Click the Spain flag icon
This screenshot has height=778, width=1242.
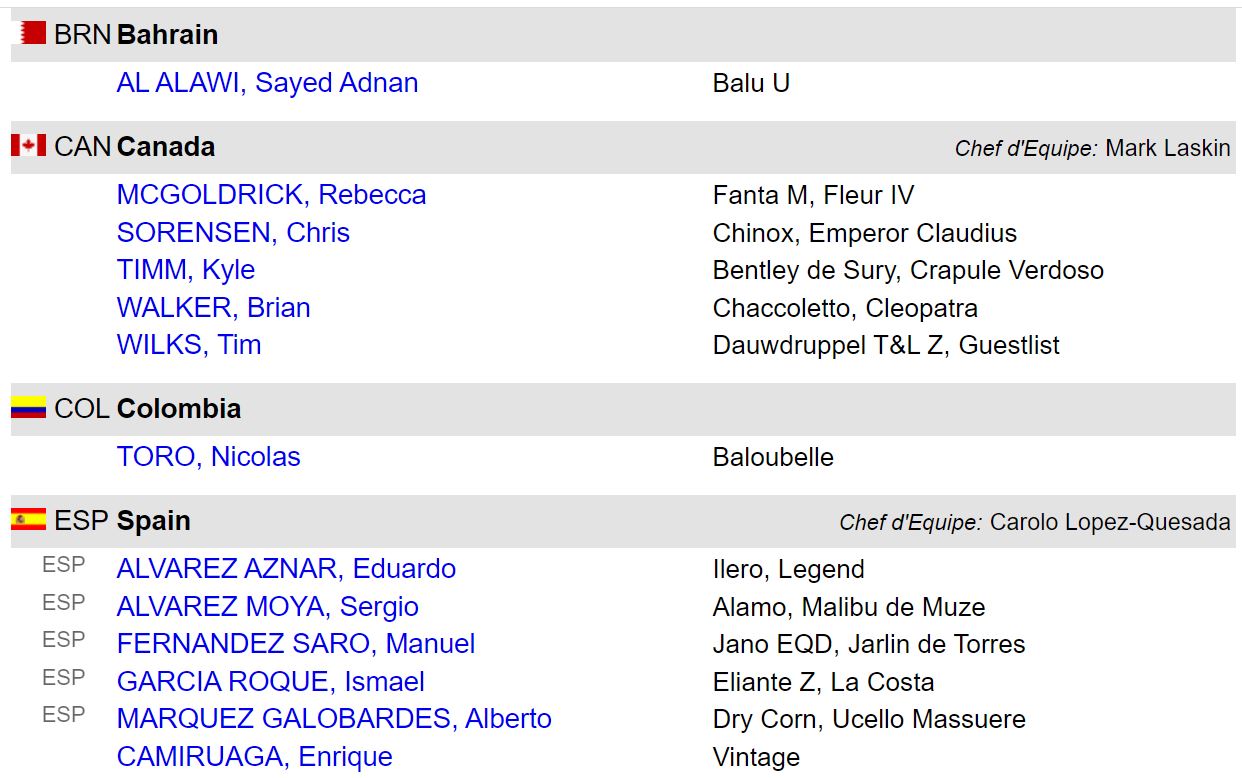coord(29,520)
